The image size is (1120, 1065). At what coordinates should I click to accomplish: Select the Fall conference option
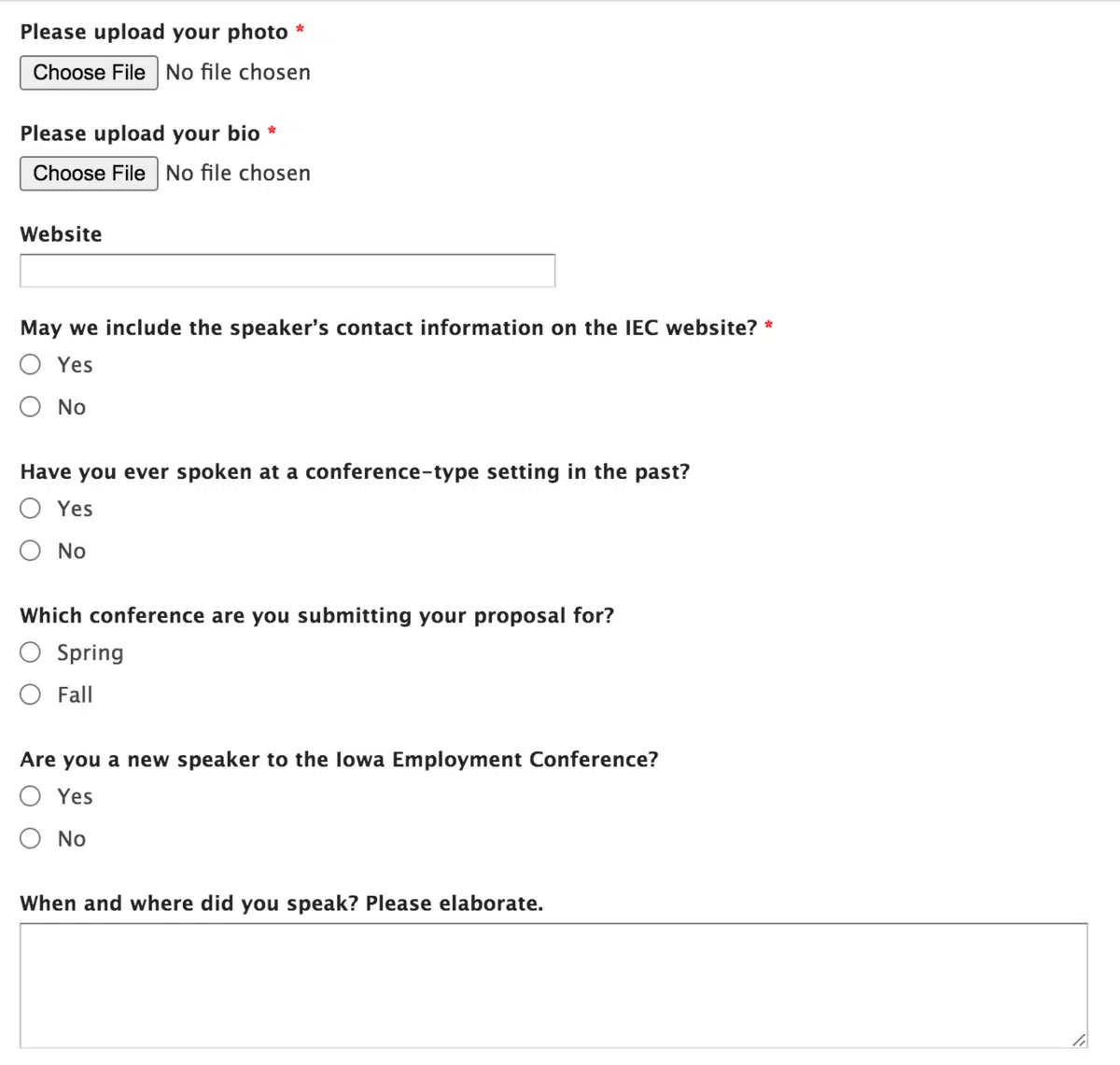pyautogui.click(x=31, y=694)
